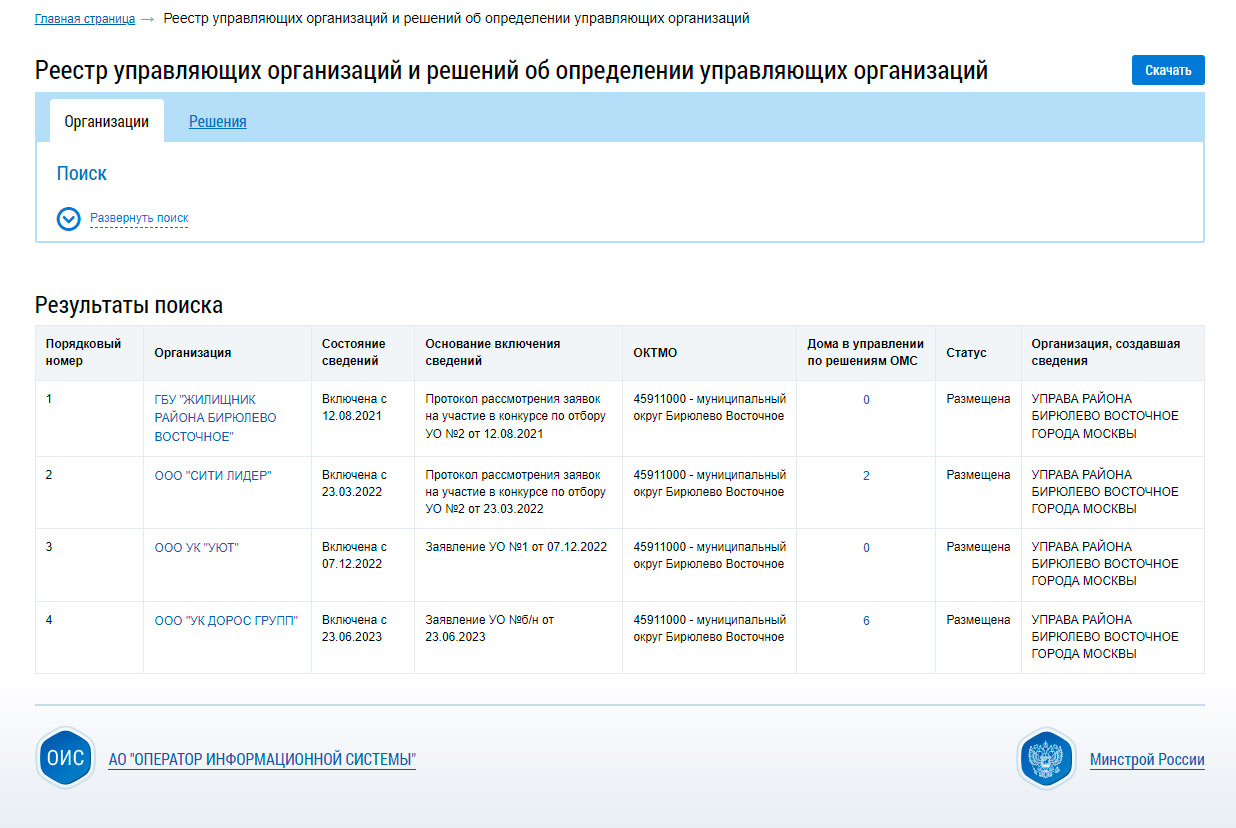Click houses count 2 for СИТИ ЛИДЕР
The height and width of the screenshot is (828, 1236).
coord(866,476)
